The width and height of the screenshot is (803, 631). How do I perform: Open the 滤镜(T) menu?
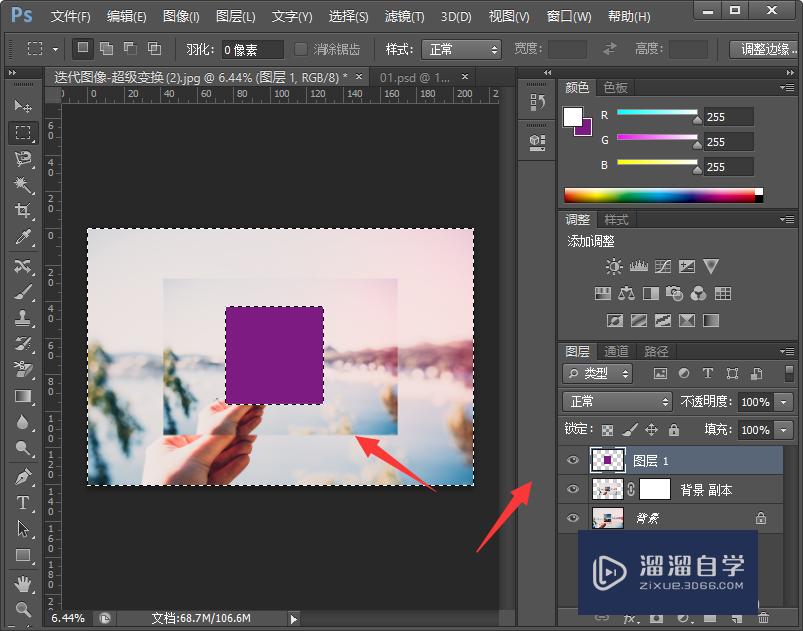(405, 16)
